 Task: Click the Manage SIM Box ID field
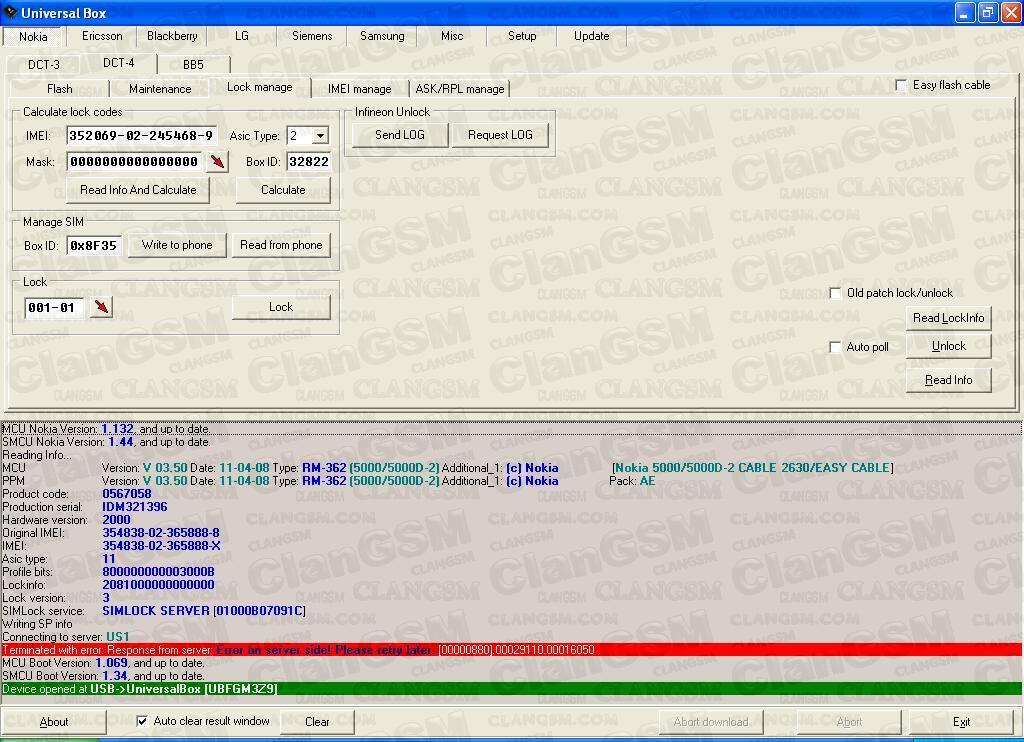click(93, 246)
